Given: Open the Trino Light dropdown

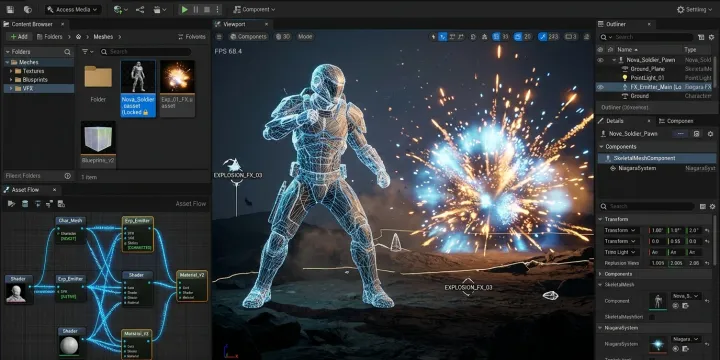Looking at the screenshot, I should coord(621,252).
